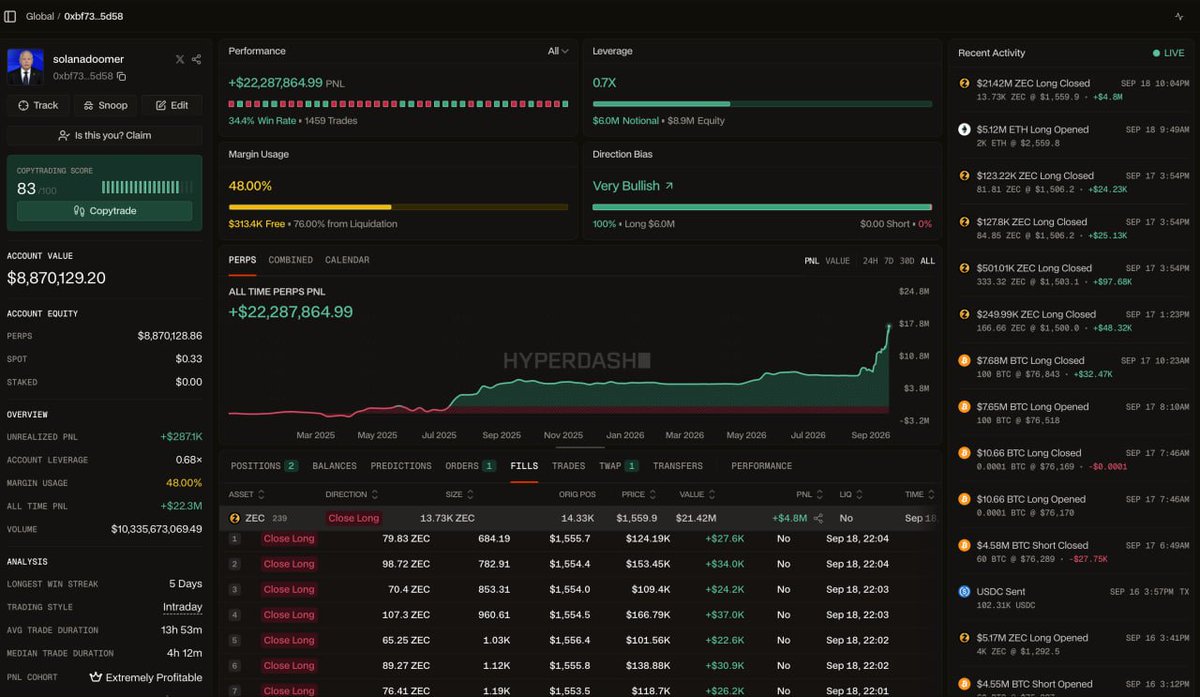
Task: Click the BTC icon of $4.58M Short Closed
Action: pyautogui.click(x=965, y=546)
